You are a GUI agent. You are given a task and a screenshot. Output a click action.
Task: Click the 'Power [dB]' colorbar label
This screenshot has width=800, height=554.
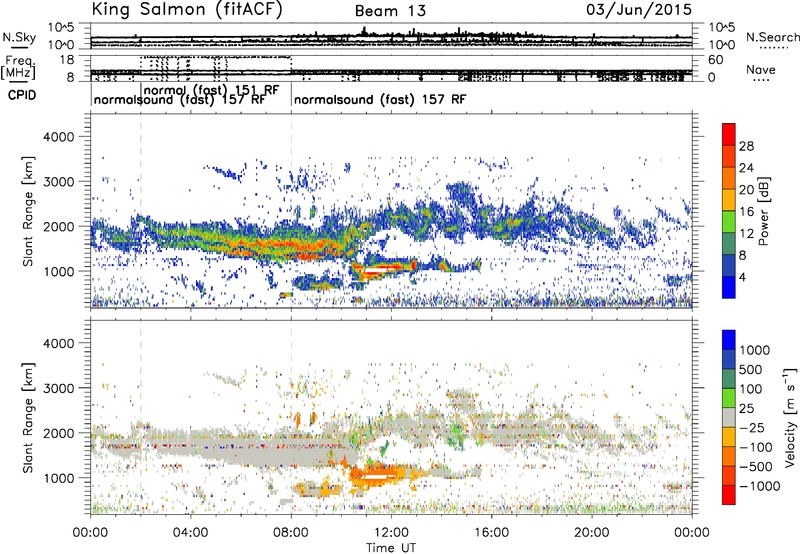coord(764,211)
